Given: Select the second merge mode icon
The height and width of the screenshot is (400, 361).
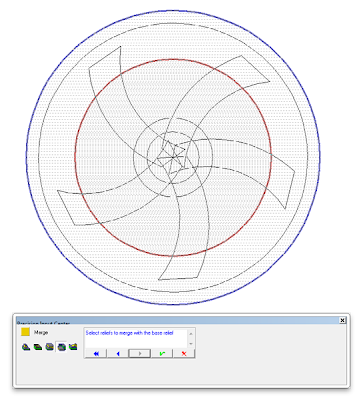Looking at the screenshot, I should pos(38,347).
